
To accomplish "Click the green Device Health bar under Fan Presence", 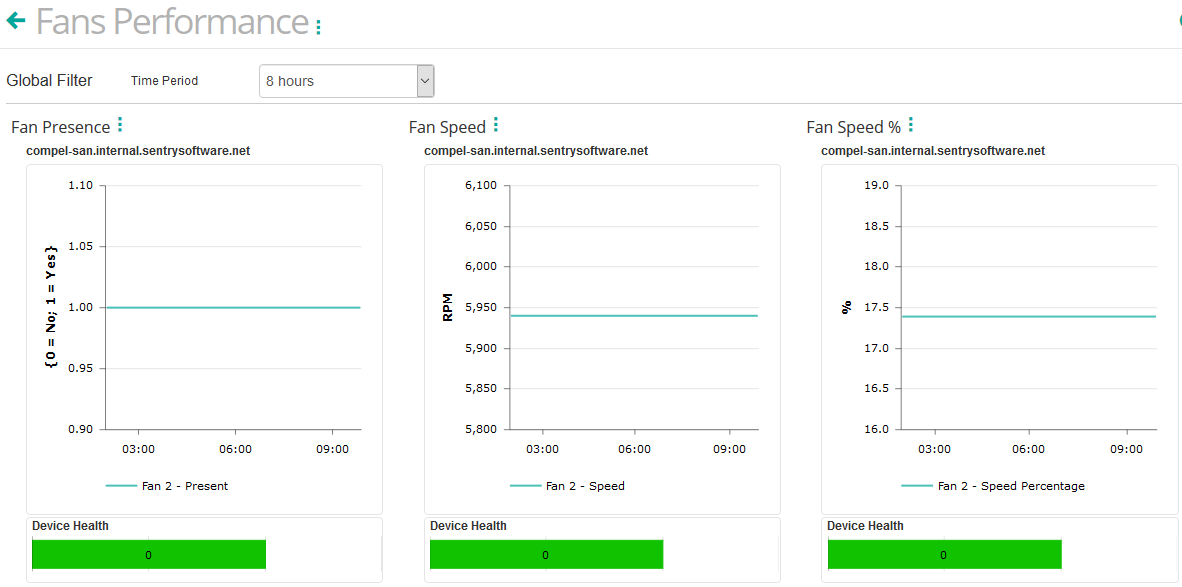I will (148, 553).
